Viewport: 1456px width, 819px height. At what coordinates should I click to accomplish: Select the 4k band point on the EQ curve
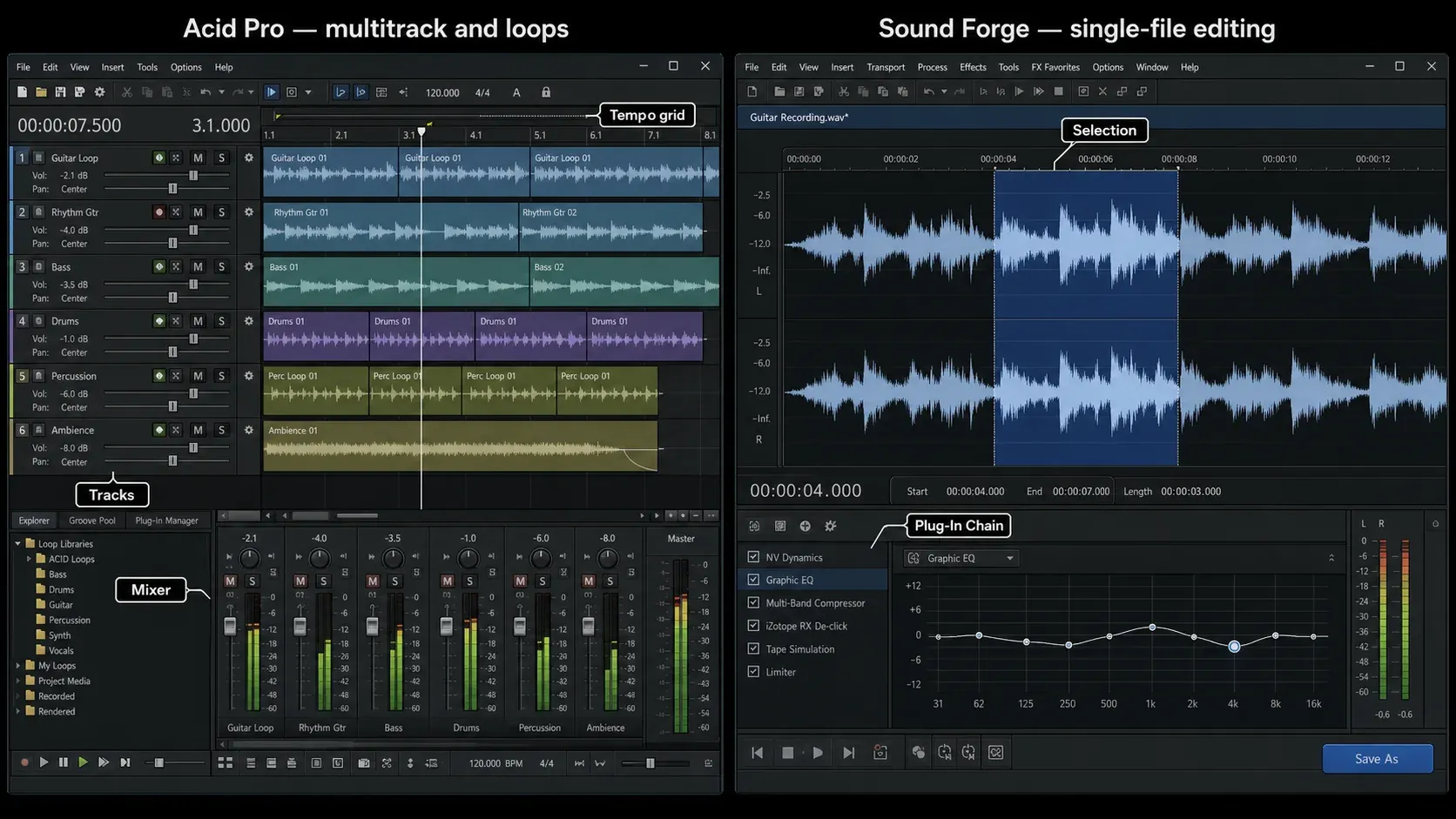1234,646
